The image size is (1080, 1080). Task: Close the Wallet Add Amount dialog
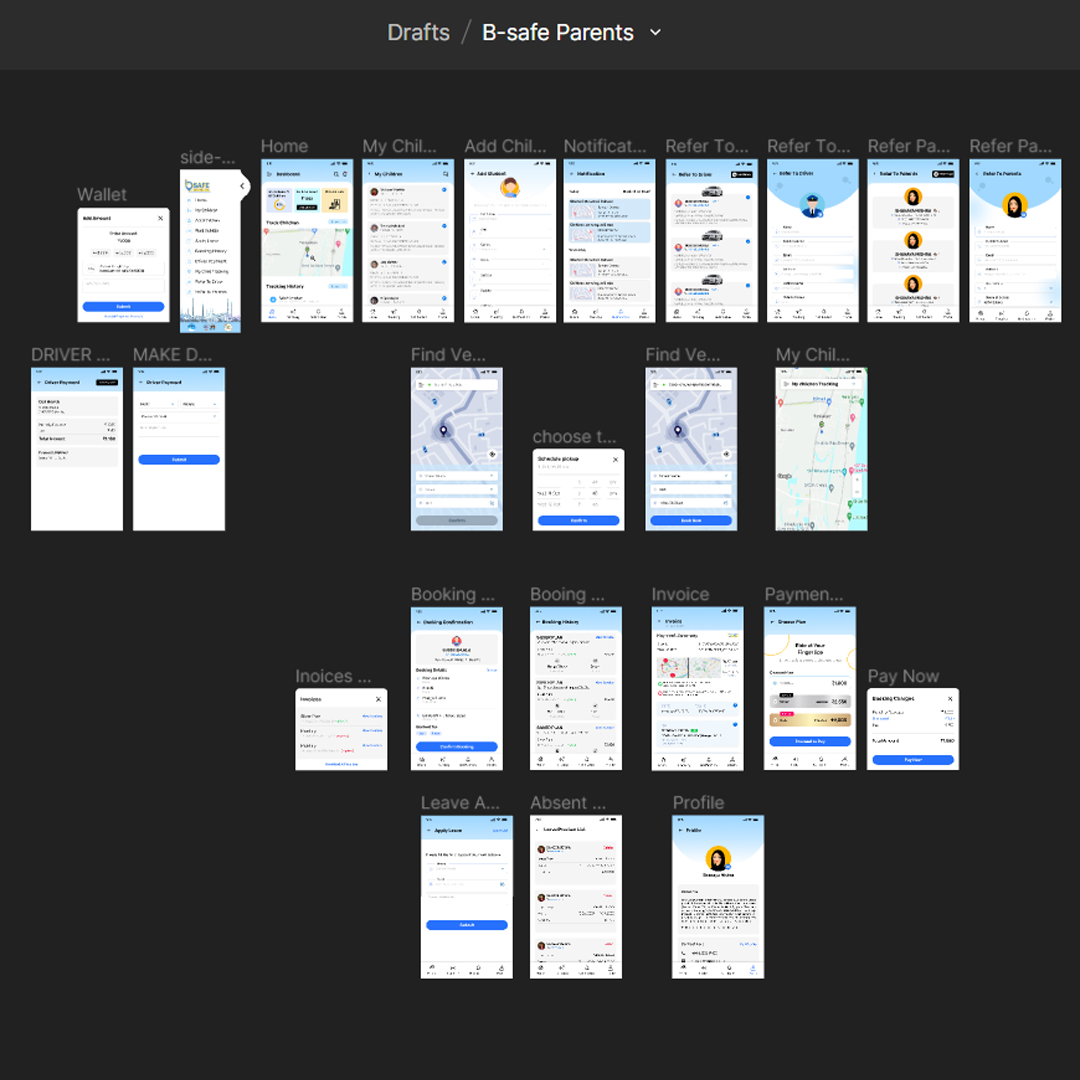[160, 218]
